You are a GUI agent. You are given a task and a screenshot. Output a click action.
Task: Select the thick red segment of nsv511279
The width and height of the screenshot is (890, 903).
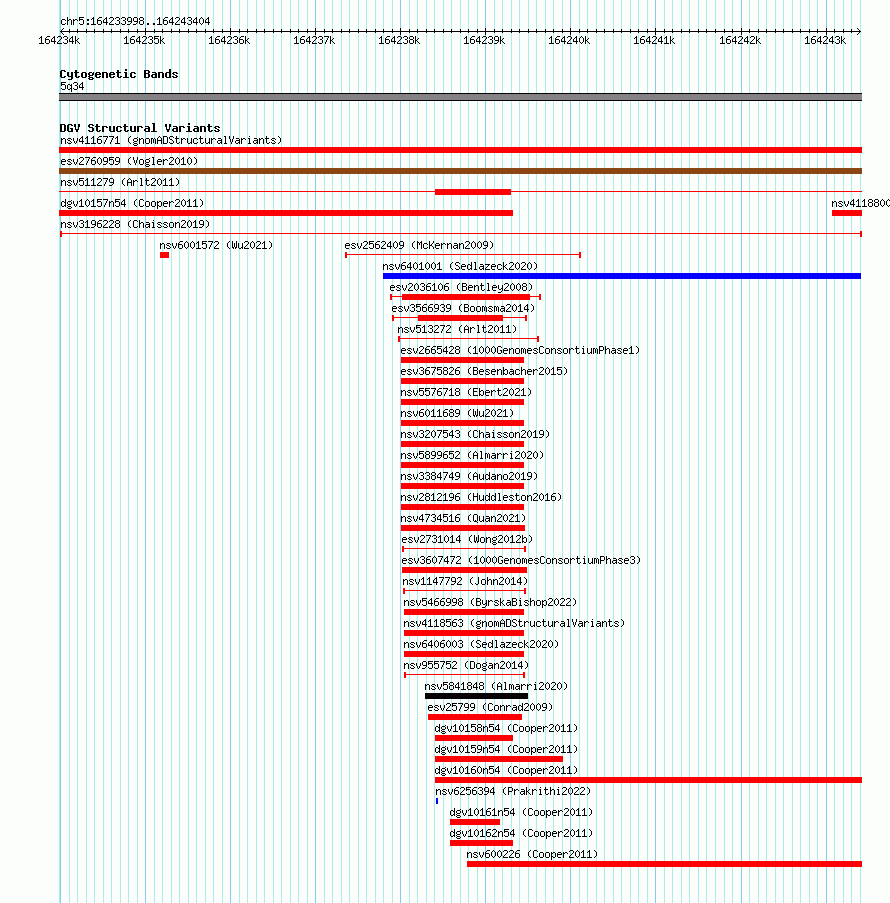click(x=473, y=192)
